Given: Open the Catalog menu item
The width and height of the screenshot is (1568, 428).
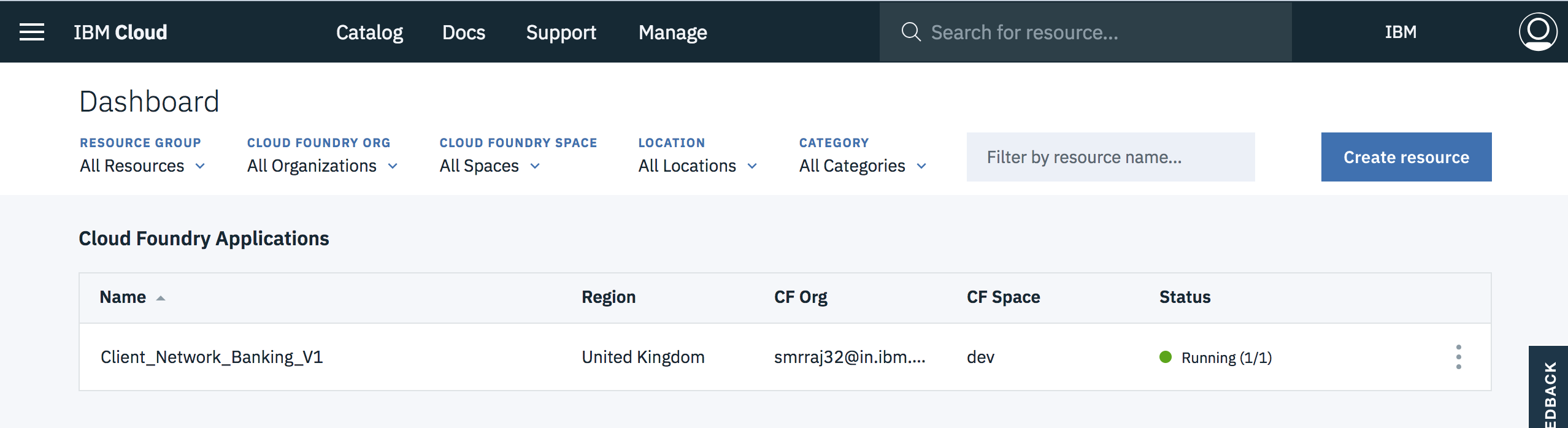Looking at the screenshot, I should [369, 32].
